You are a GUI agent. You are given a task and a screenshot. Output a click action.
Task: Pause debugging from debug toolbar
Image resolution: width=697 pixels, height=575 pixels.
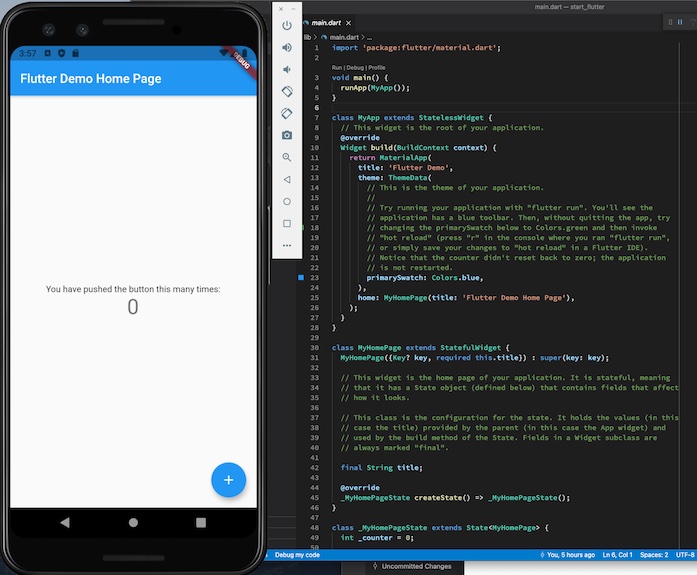[680, 22]
